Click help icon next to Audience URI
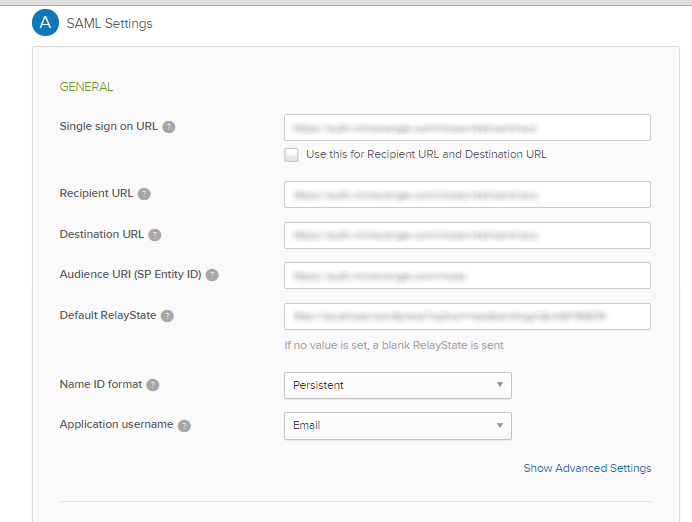The width and height of the screenshot is (692, 522). [x=212, y=275]
